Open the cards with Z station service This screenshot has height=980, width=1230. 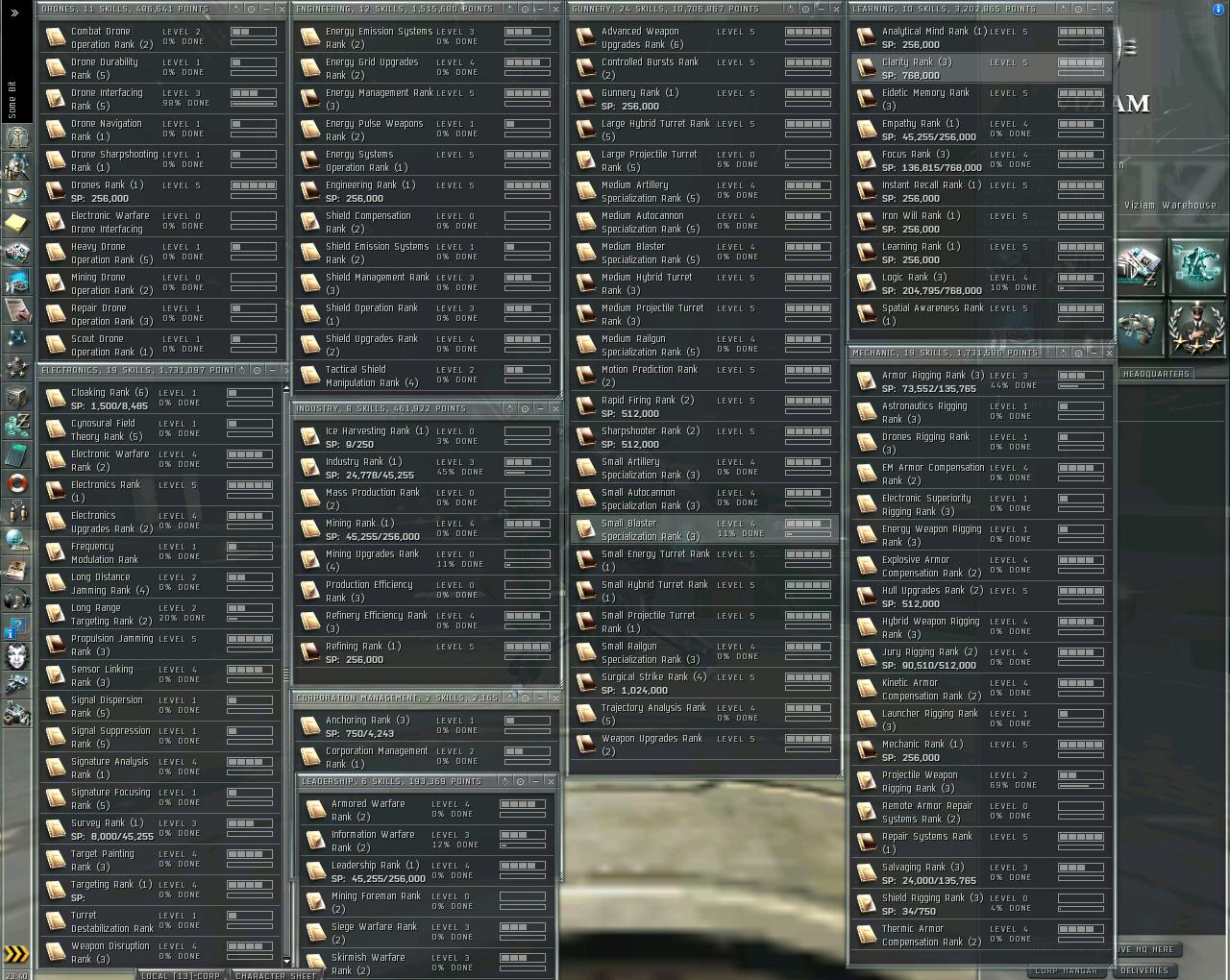[1140, 267]
